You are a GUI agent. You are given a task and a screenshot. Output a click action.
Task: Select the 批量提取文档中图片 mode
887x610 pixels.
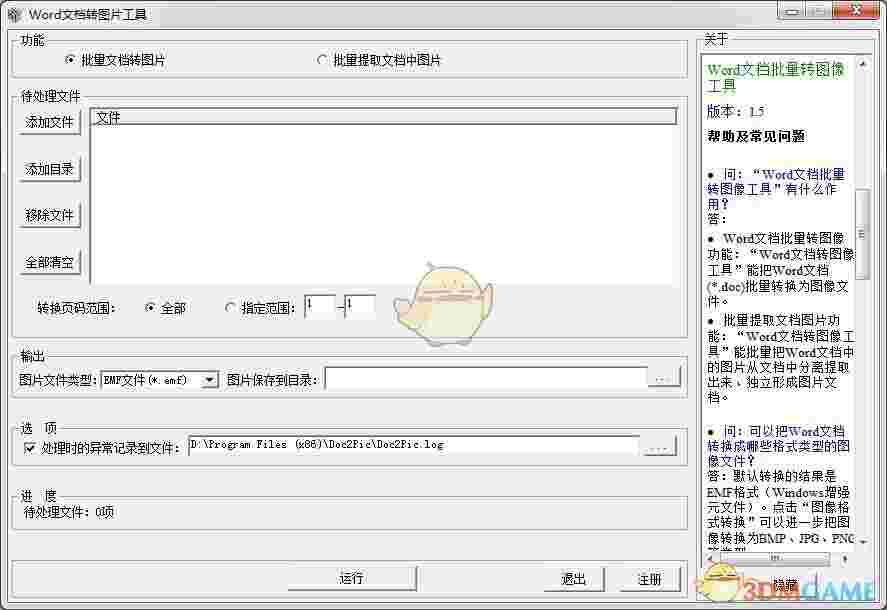pyautogui.click(x=322, y=59)
